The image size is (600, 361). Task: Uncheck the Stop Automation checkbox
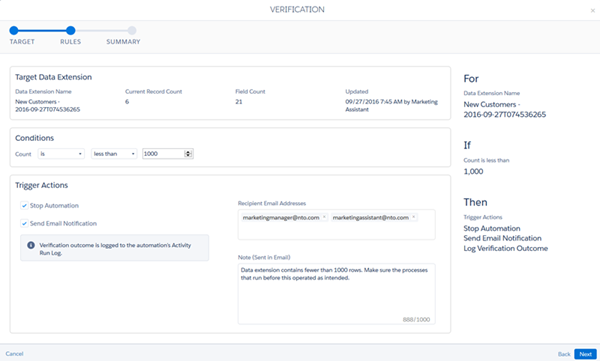pos(24,206)
